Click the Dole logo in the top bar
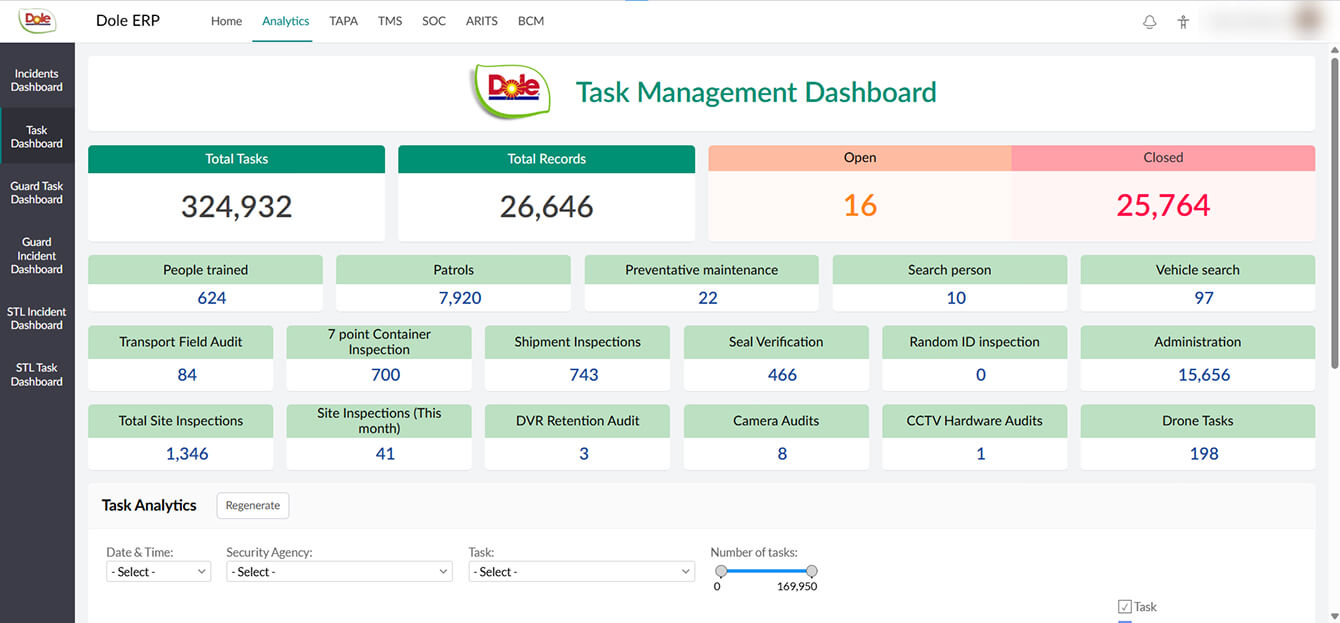Screen dimensions: 1340x623 click(x=37, y=20)
